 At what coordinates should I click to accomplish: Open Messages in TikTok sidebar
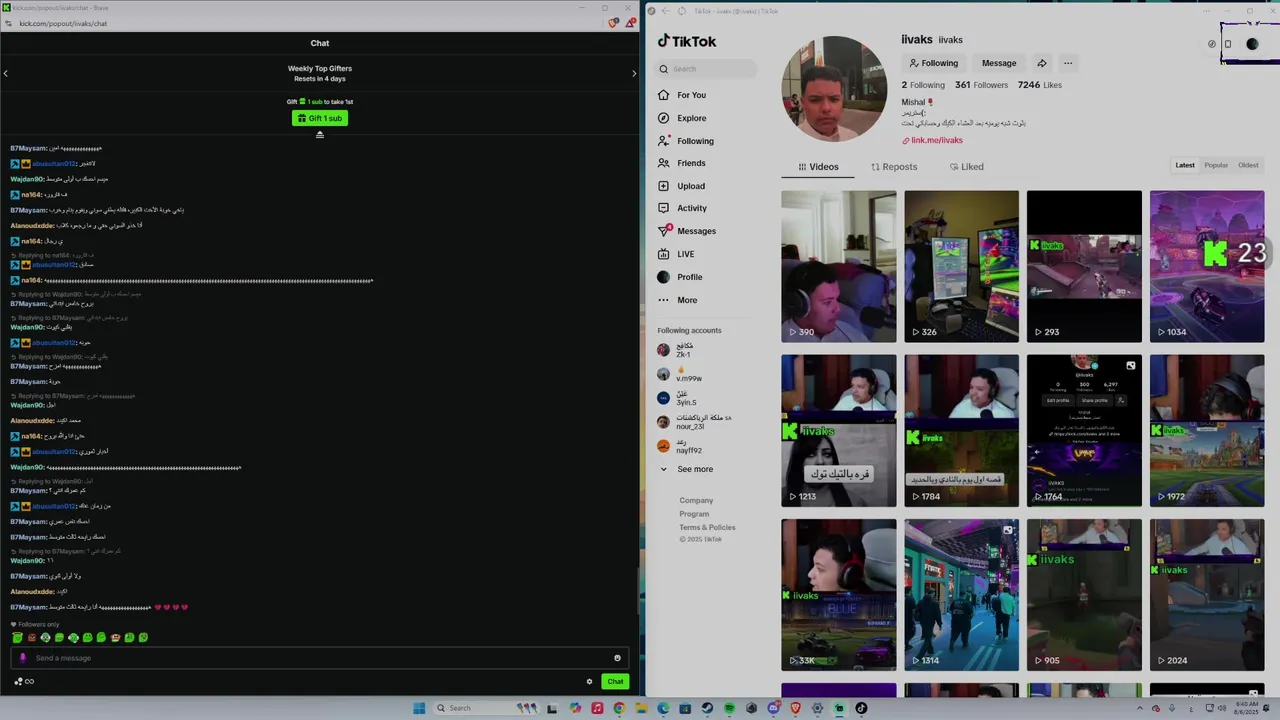click(x=687, y=231)
